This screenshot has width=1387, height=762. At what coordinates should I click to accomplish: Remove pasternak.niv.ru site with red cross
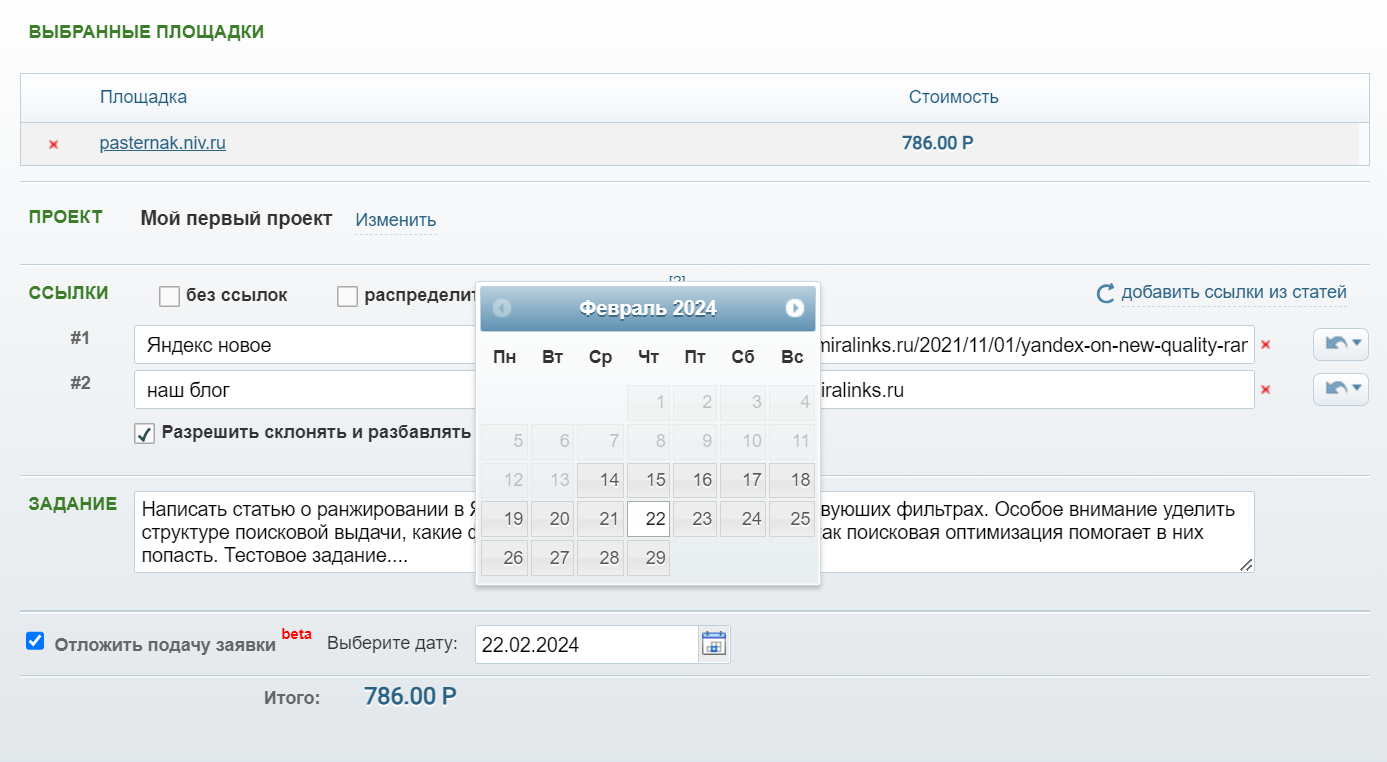tap(54, 144)
